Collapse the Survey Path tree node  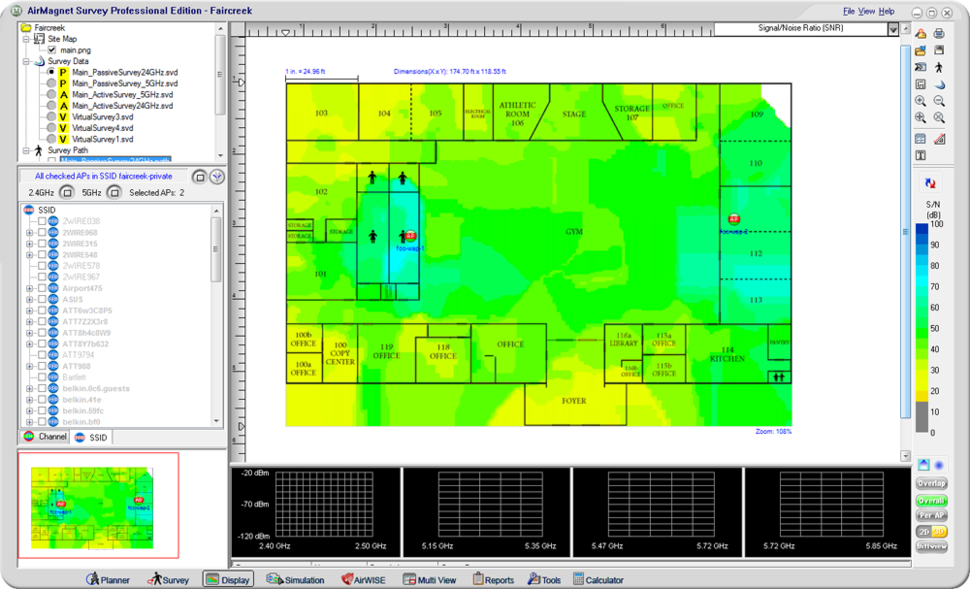pyautogui.click(x=27, y=150)
